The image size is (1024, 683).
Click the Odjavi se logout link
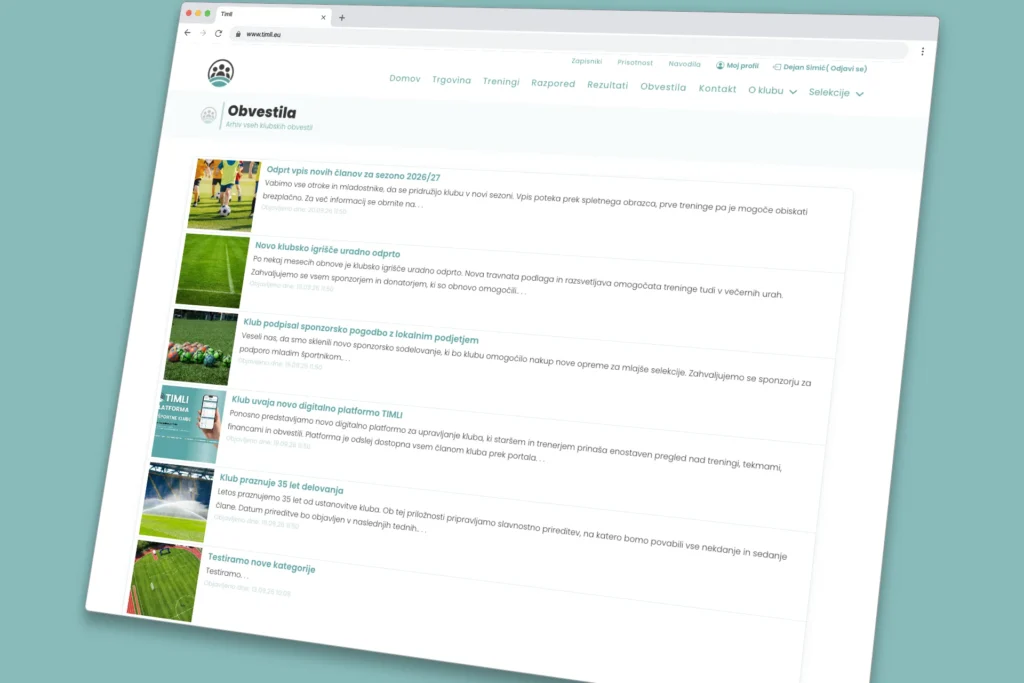[847, 69]
